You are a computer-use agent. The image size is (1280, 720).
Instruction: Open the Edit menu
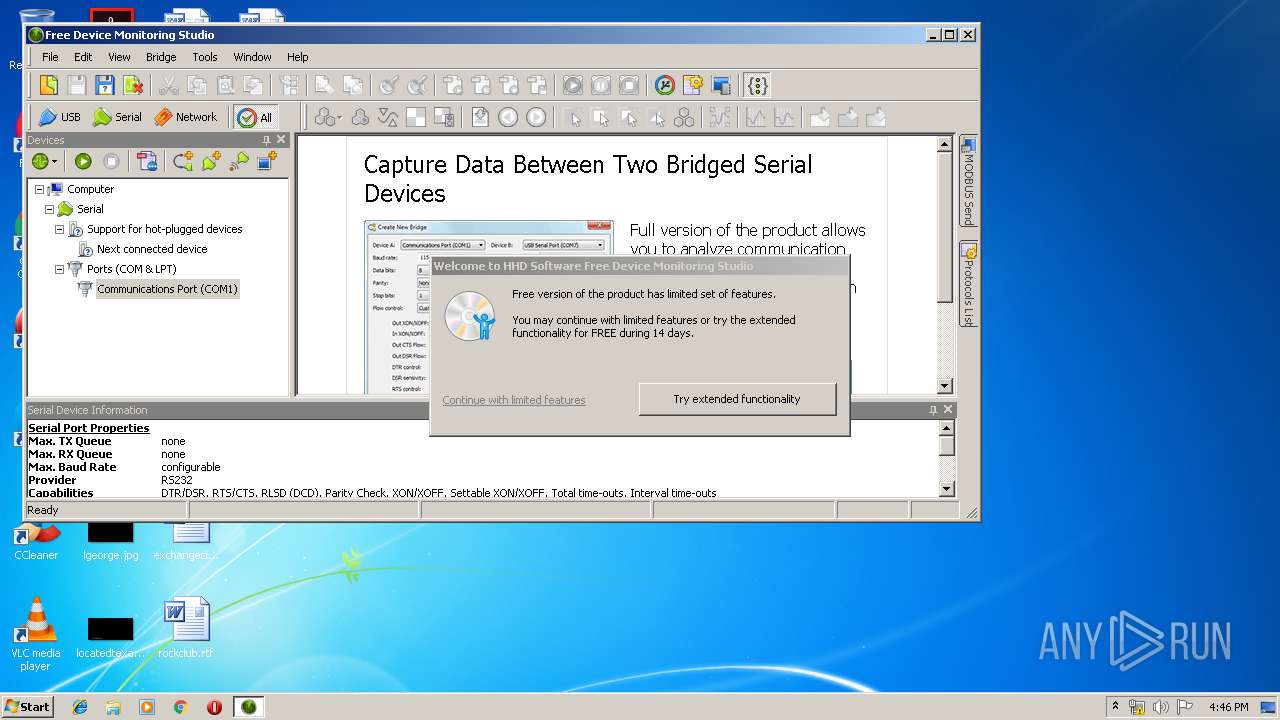point(83,57)
